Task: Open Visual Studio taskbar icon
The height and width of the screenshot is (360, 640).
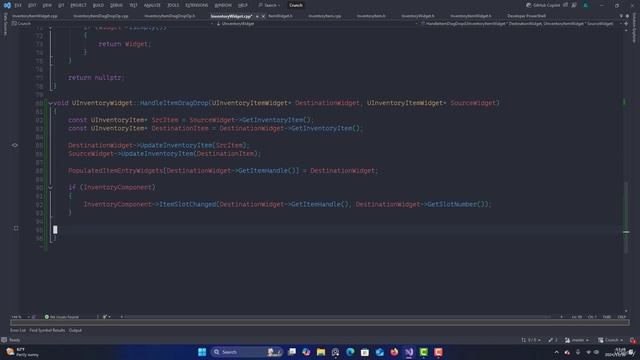Action: [x=409, y=352]
